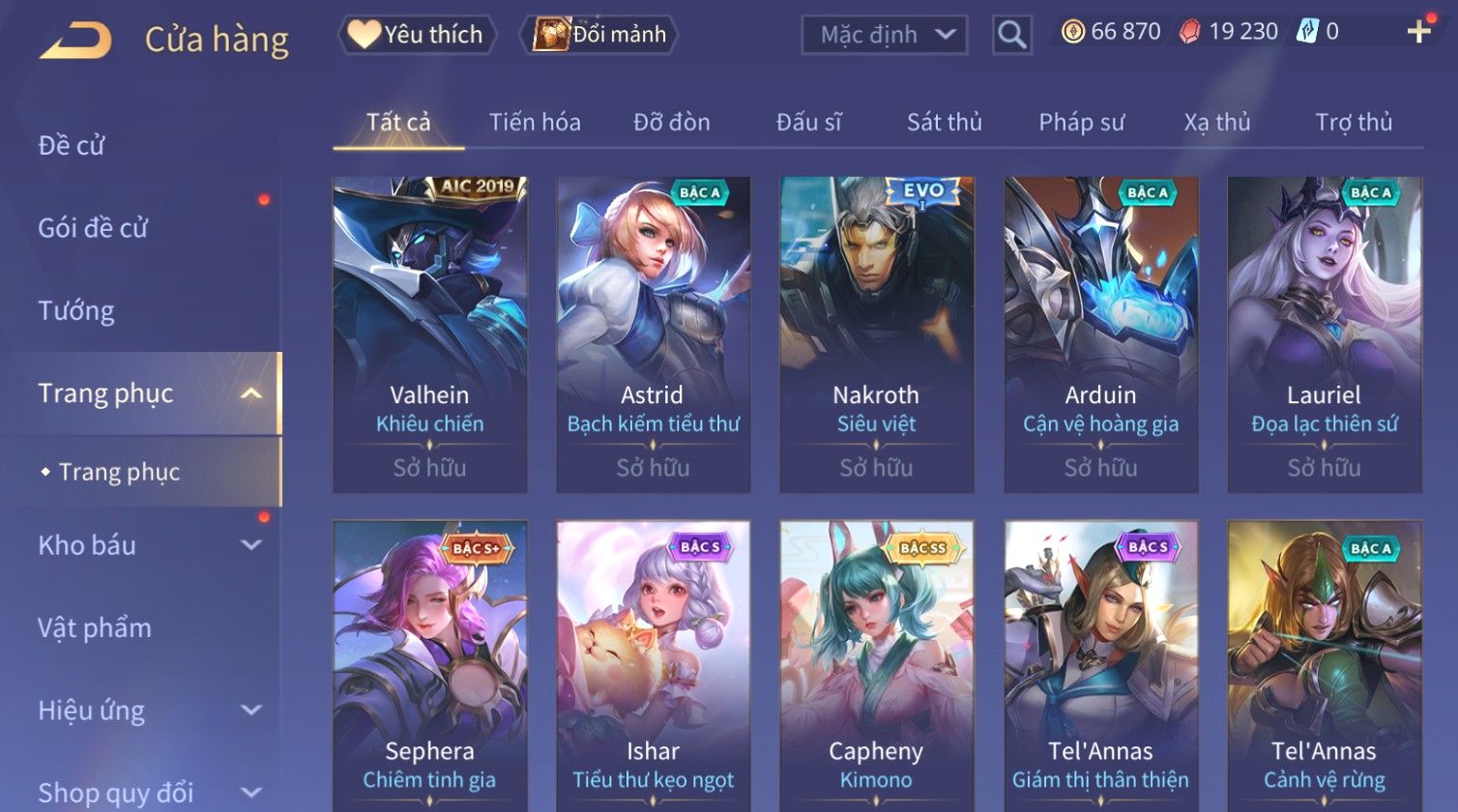Go to Tướng in the sidebar
The width and height of the screenshot is (1458, 812).
point(76,310)
